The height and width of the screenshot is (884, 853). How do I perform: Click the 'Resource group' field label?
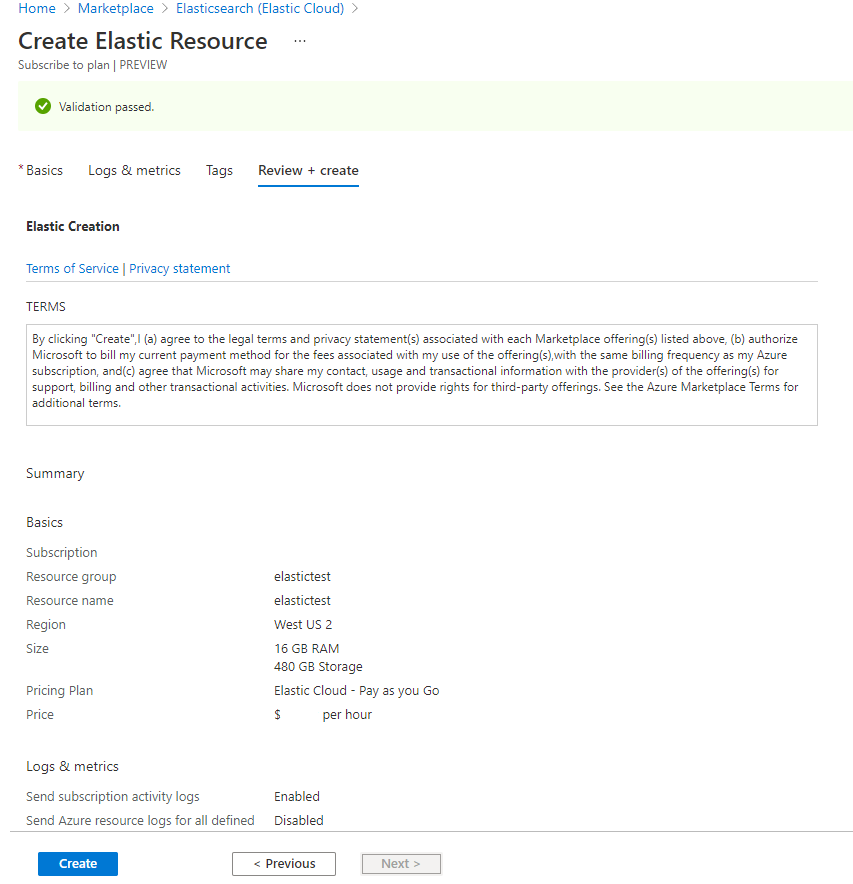pyautogui.click(x=71, y=577)
